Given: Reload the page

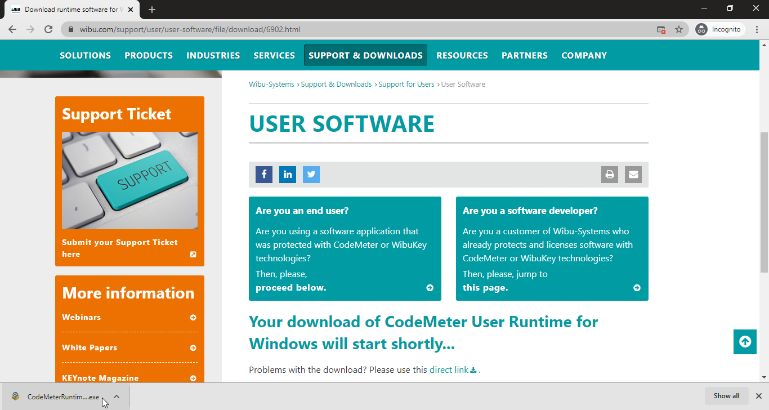Looking at the screenshot, I should click(48, 29).
